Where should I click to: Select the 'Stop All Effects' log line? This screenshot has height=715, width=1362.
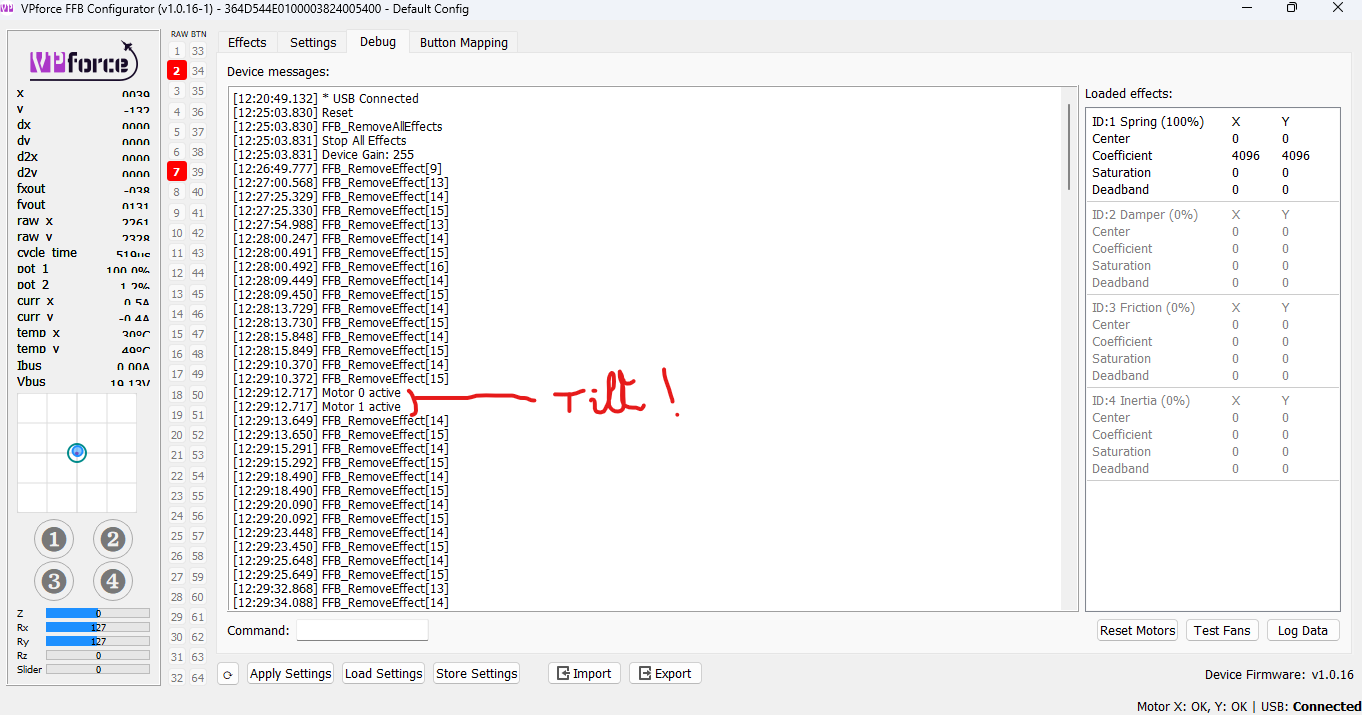click(x=319, y=140)
